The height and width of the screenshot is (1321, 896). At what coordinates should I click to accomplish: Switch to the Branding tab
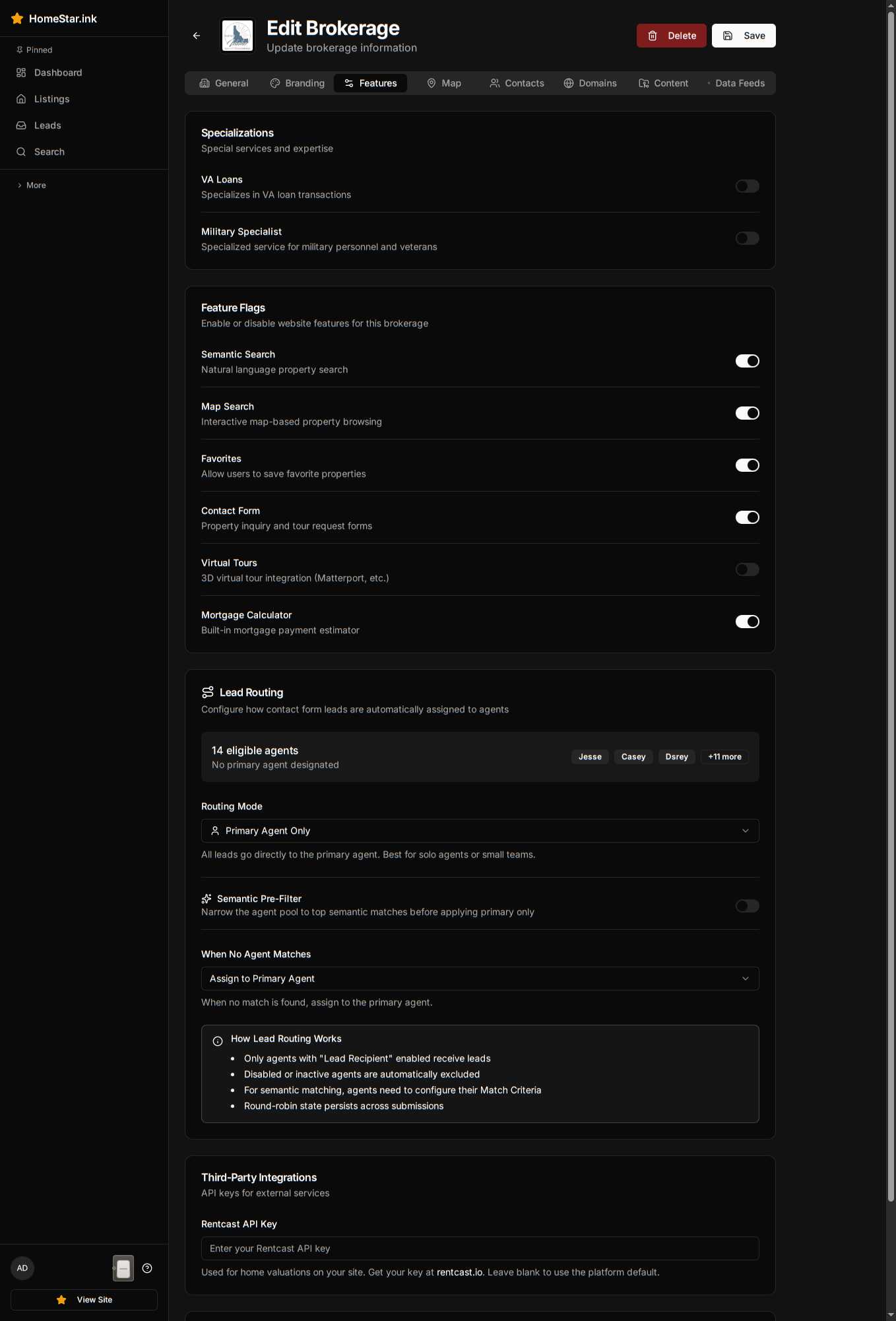pyautogui.click(x=297, y=83)
